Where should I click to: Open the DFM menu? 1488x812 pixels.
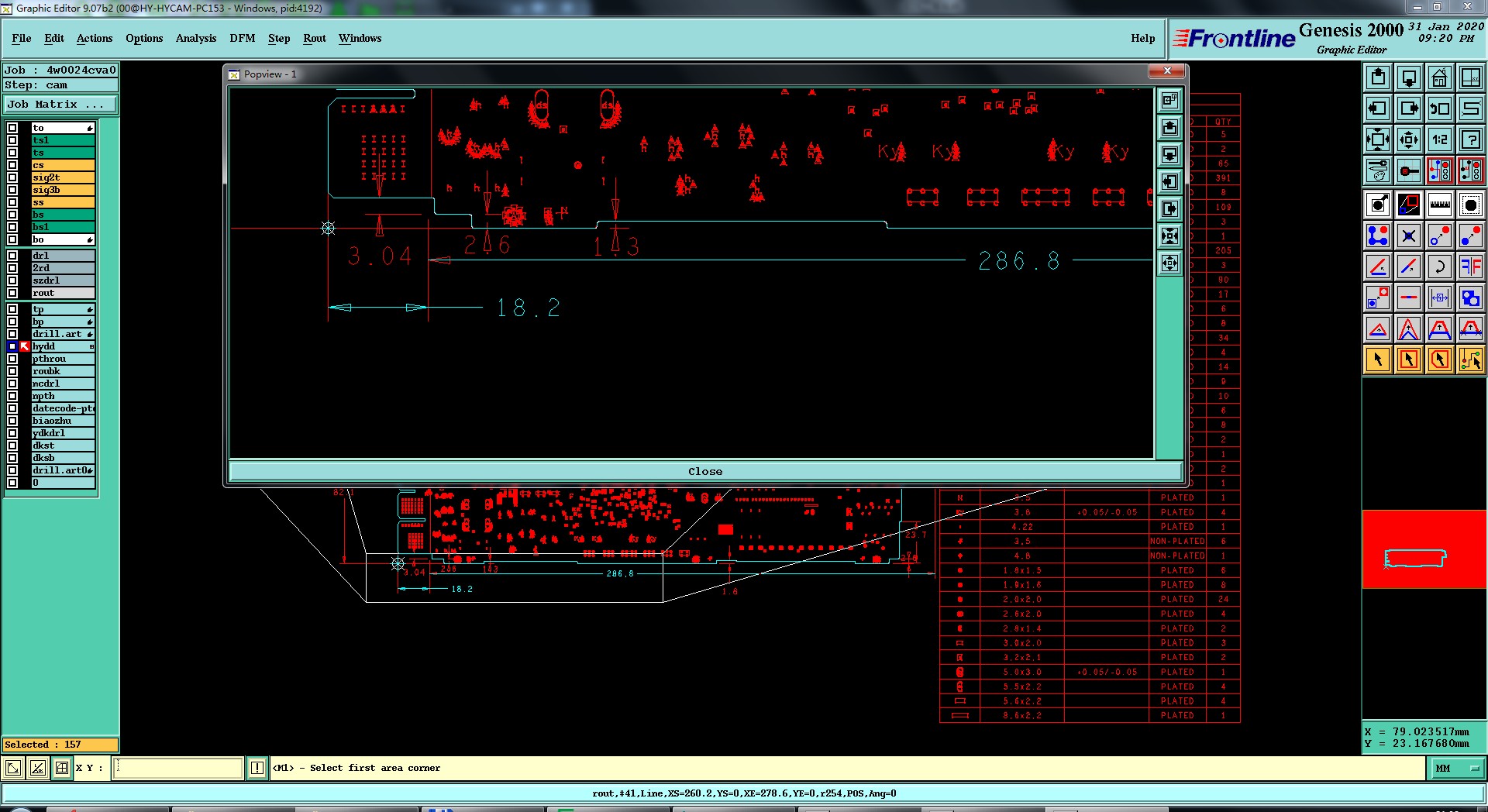[x=243, y=38]
